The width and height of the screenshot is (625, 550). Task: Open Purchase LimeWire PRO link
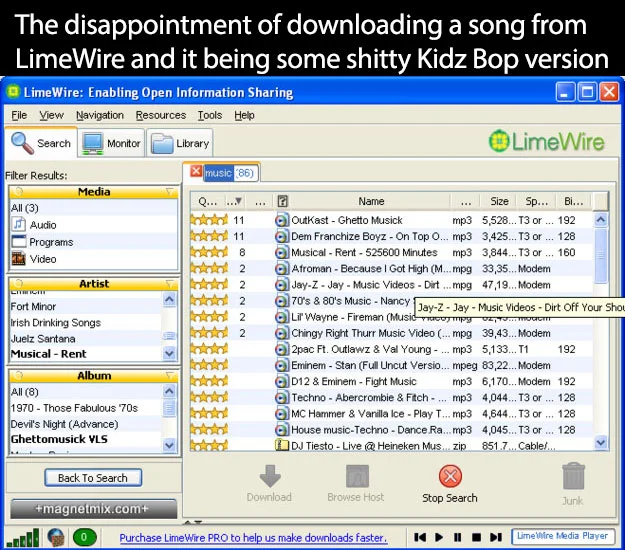coord(253,538)
